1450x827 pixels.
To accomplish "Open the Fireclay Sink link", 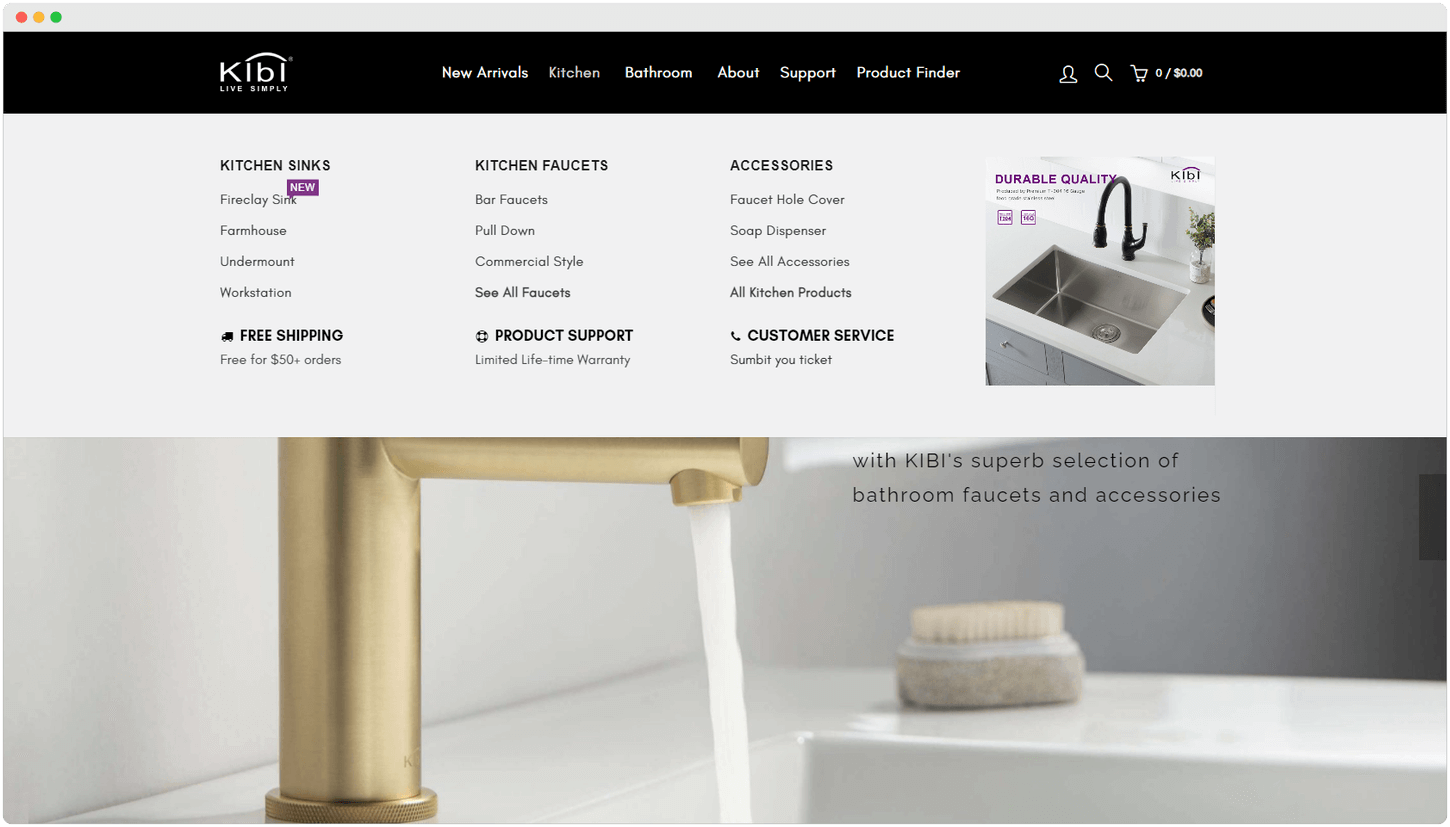I will (258, 199).
